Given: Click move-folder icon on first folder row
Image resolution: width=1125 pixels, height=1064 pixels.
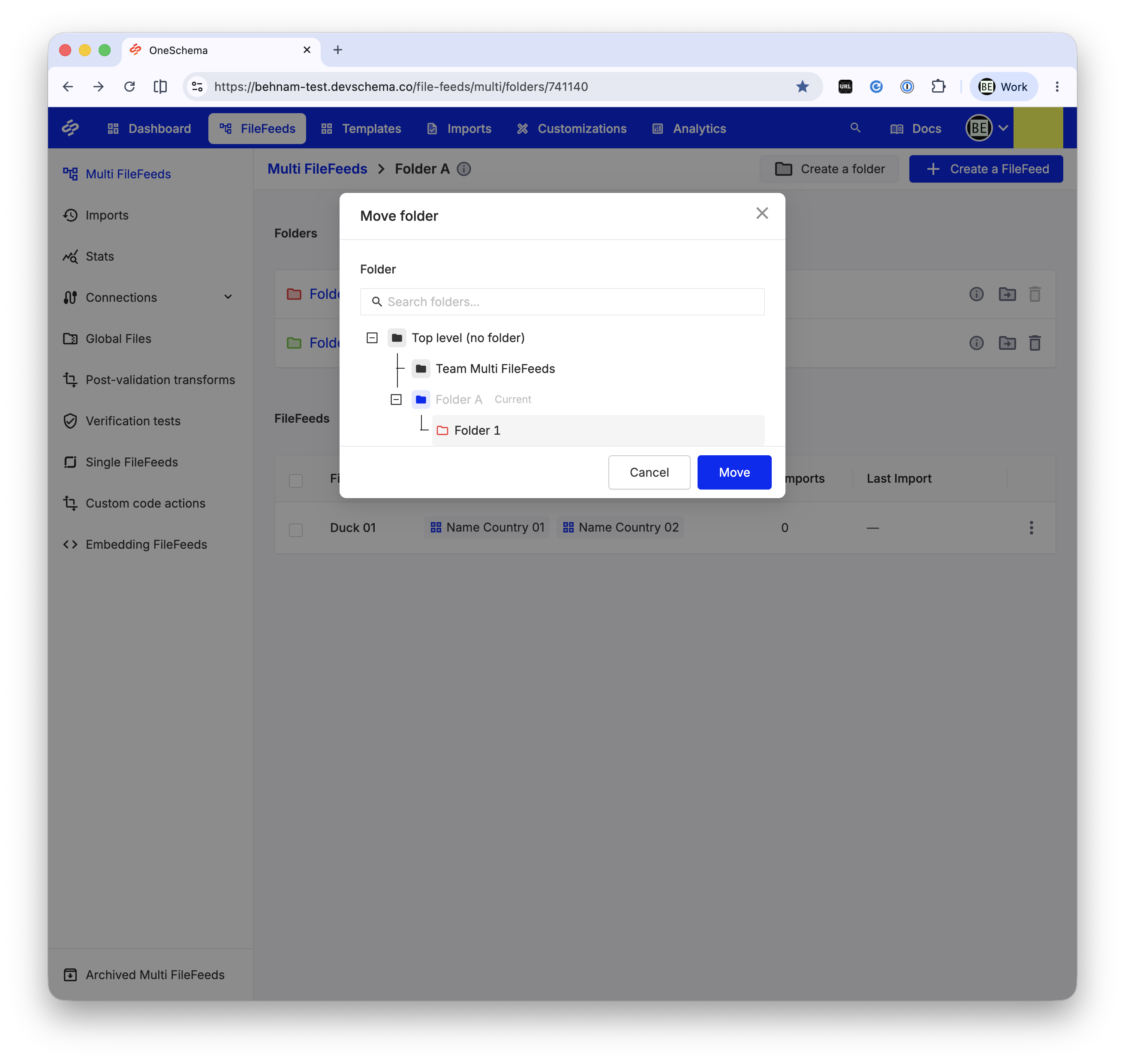Looking at the screenshot, I should tap(1007, 295).
